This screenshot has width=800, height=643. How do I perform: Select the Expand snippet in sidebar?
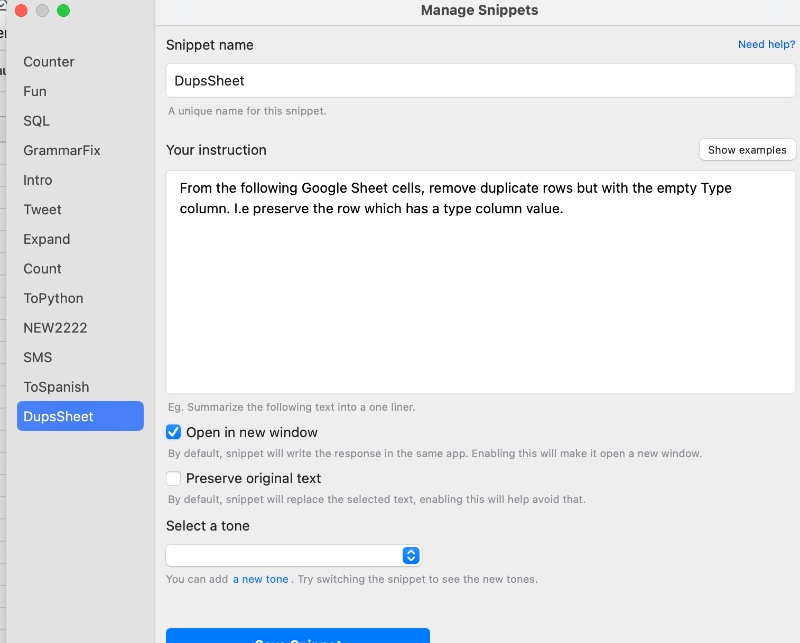pyautogui.click(x=47, y=239)
